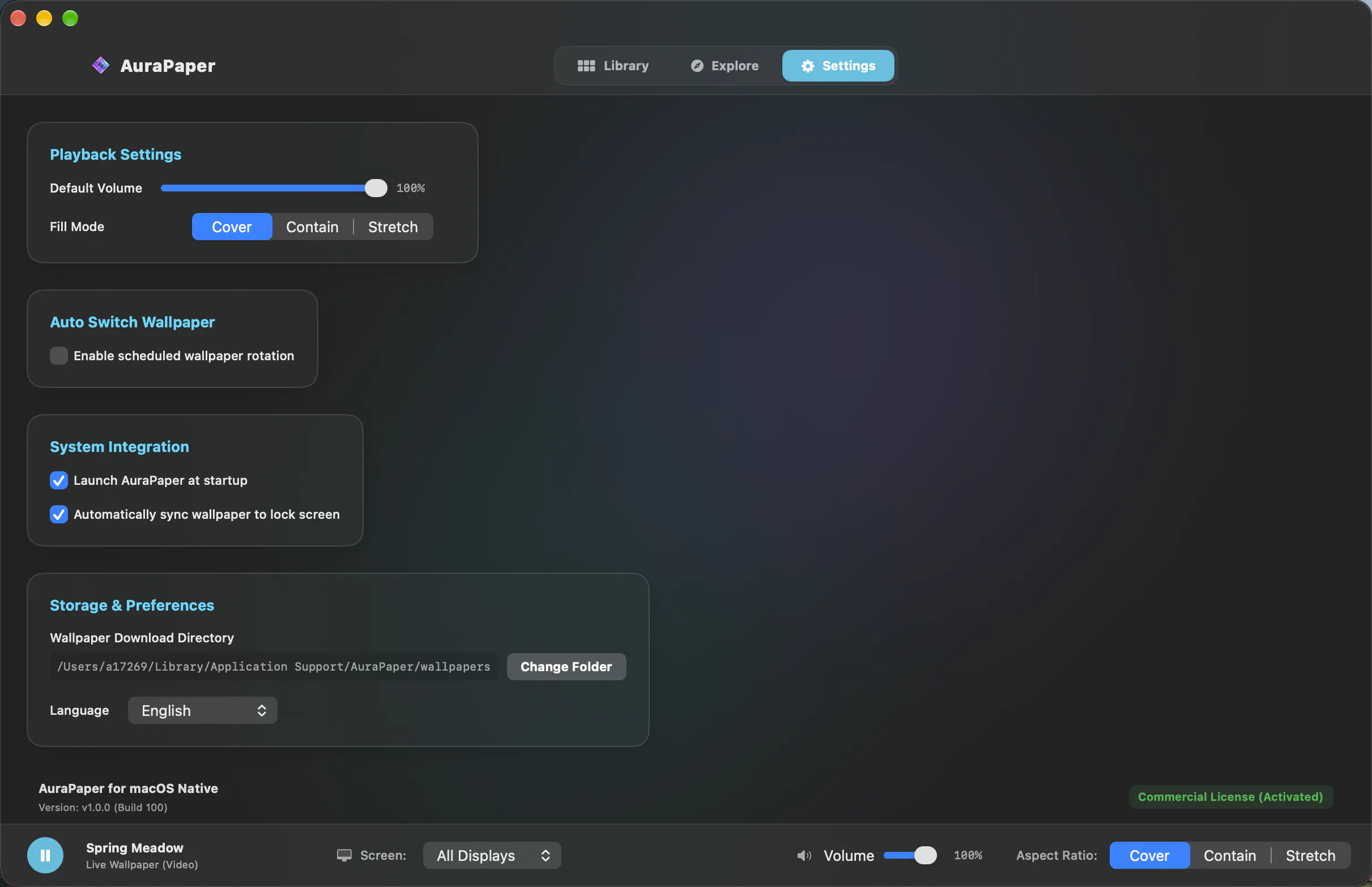Set Fill Mode to Stretch

coord(393,227)
